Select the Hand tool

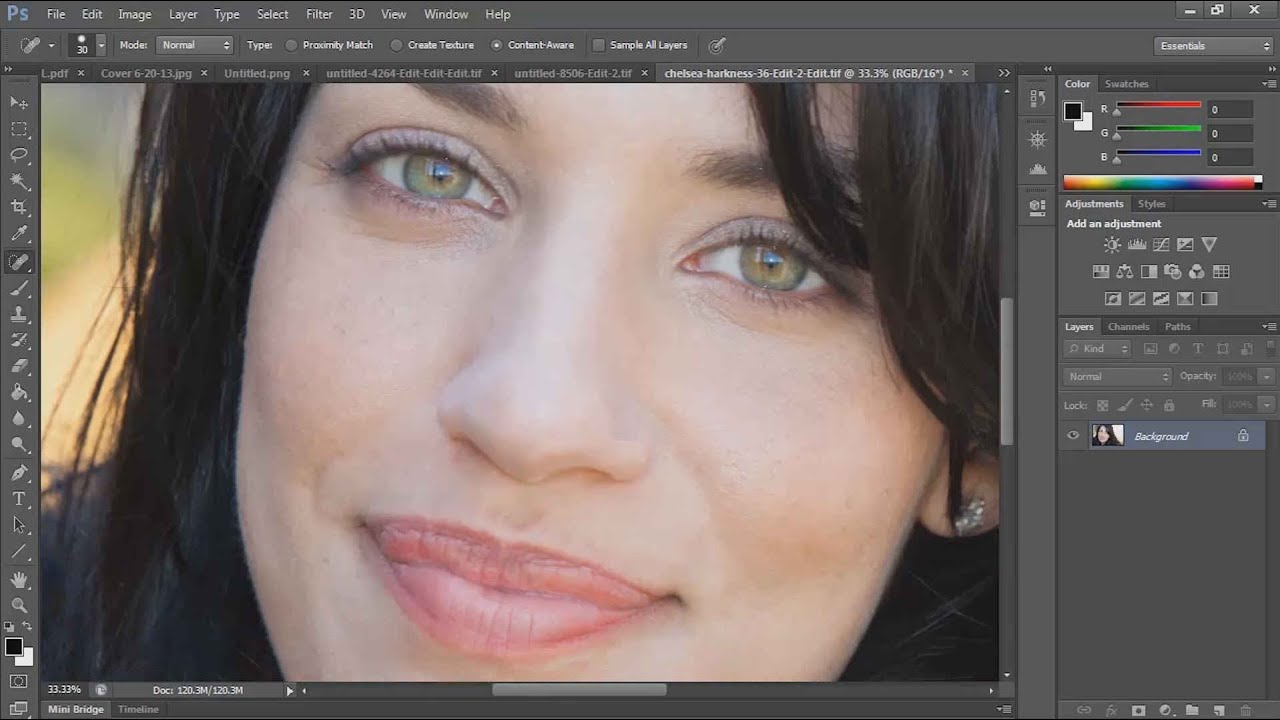(x=19, y=579)
